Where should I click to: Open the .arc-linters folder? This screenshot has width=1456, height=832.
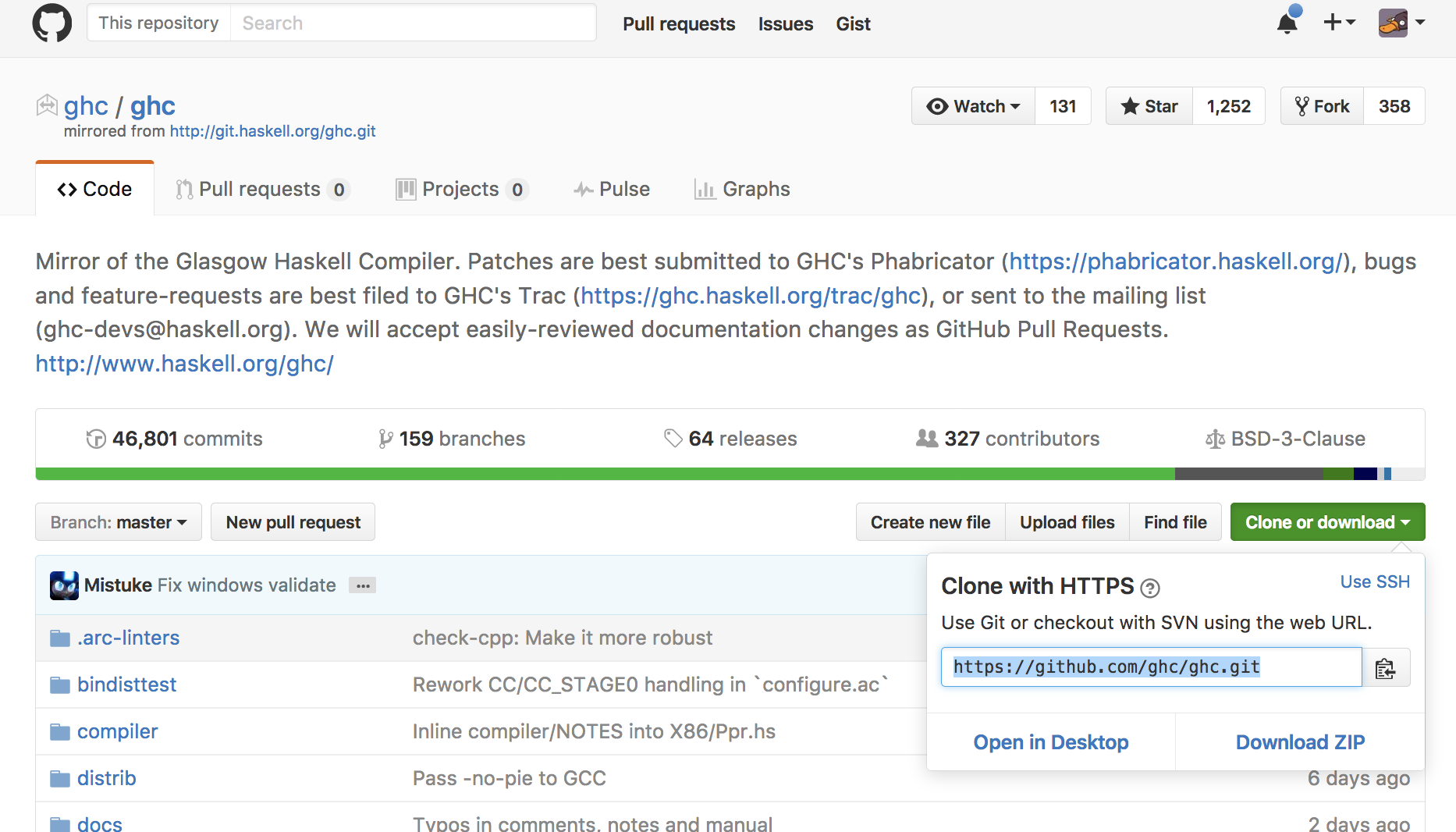click(x=129, y=638)
